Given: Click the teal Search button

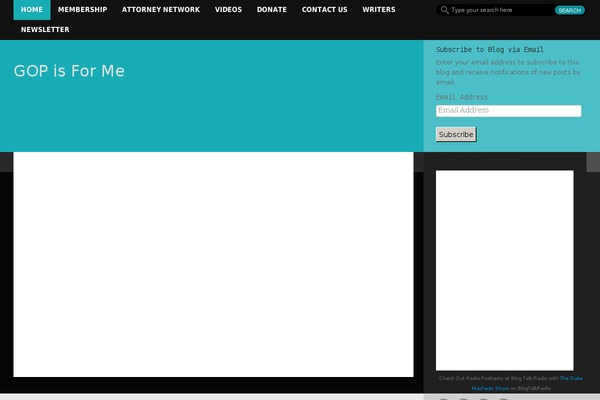Looking at the screenshot, I should coord(569,10).
